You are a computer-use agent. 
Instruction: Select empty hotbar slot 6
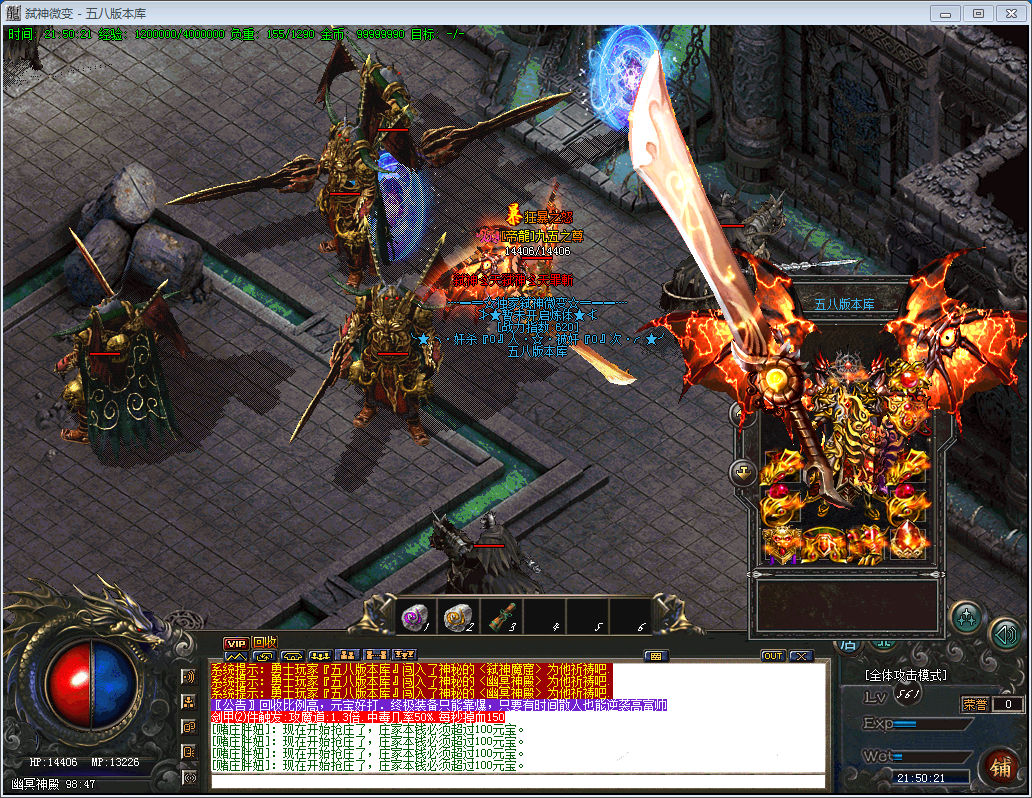pyautogui.click(x=631, y=617)
